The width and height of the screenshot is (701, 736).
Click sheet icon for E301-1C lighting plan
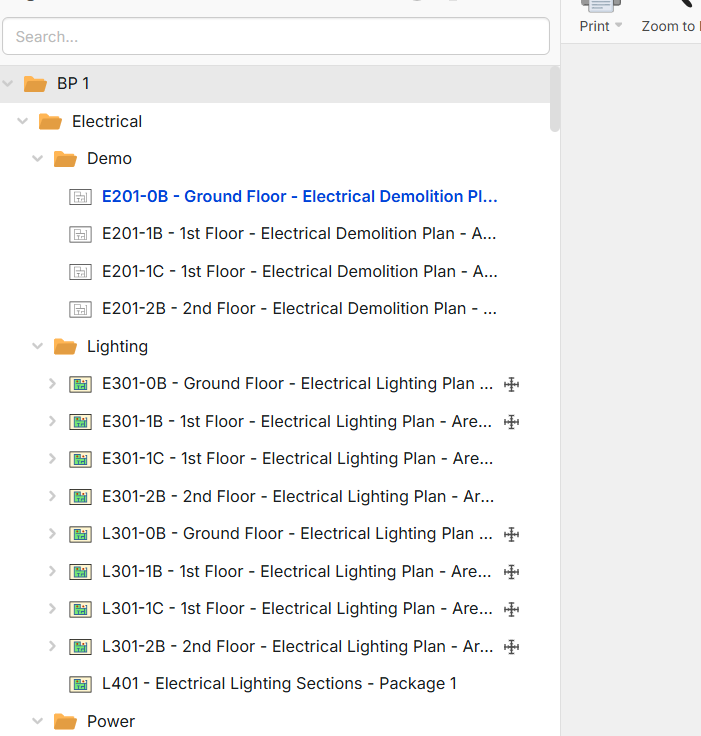(80, 459)
